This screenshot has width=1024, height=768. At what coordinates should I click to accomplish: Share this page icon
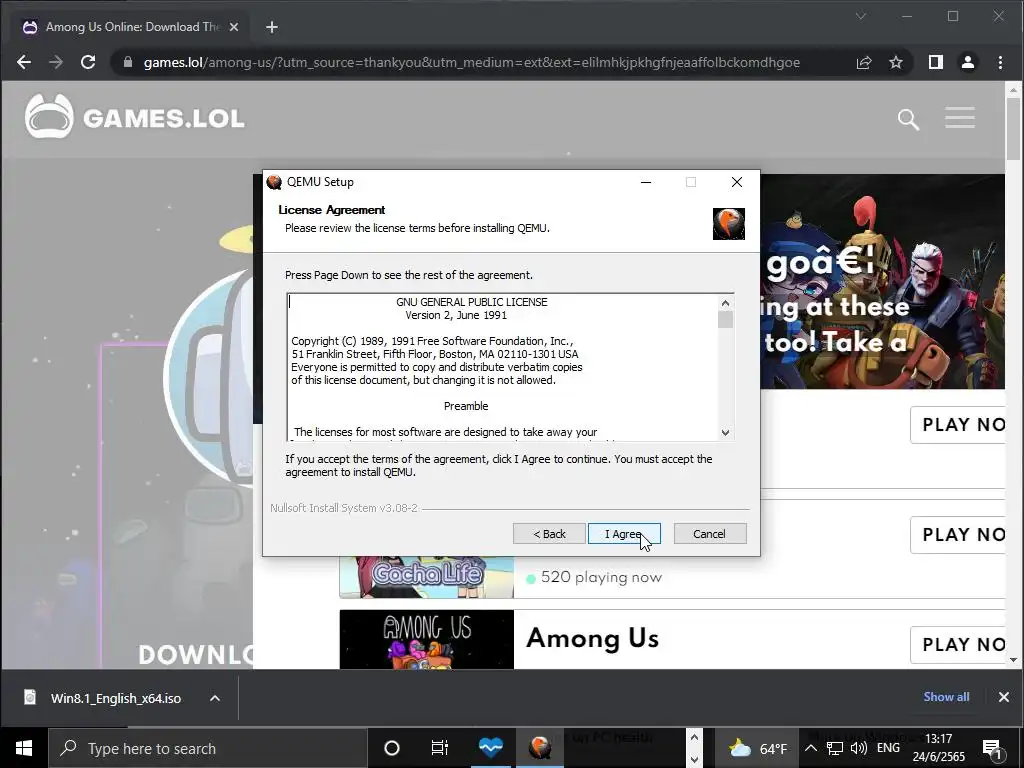864,62
